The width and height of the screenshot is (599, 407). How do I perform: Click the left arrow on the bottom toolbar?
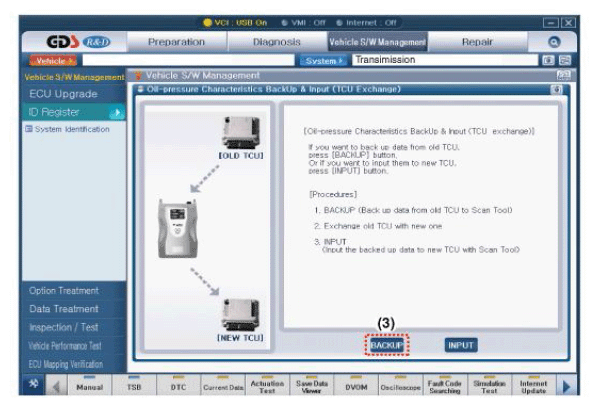pyautogui.click(x=57, y=386)
